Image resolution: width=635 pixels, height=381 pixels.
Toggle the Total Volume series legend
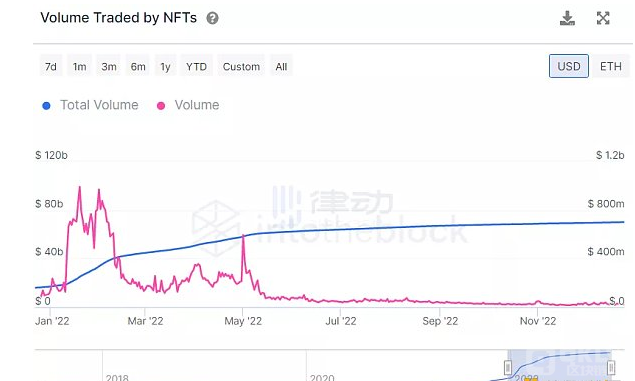coord(90,105)
